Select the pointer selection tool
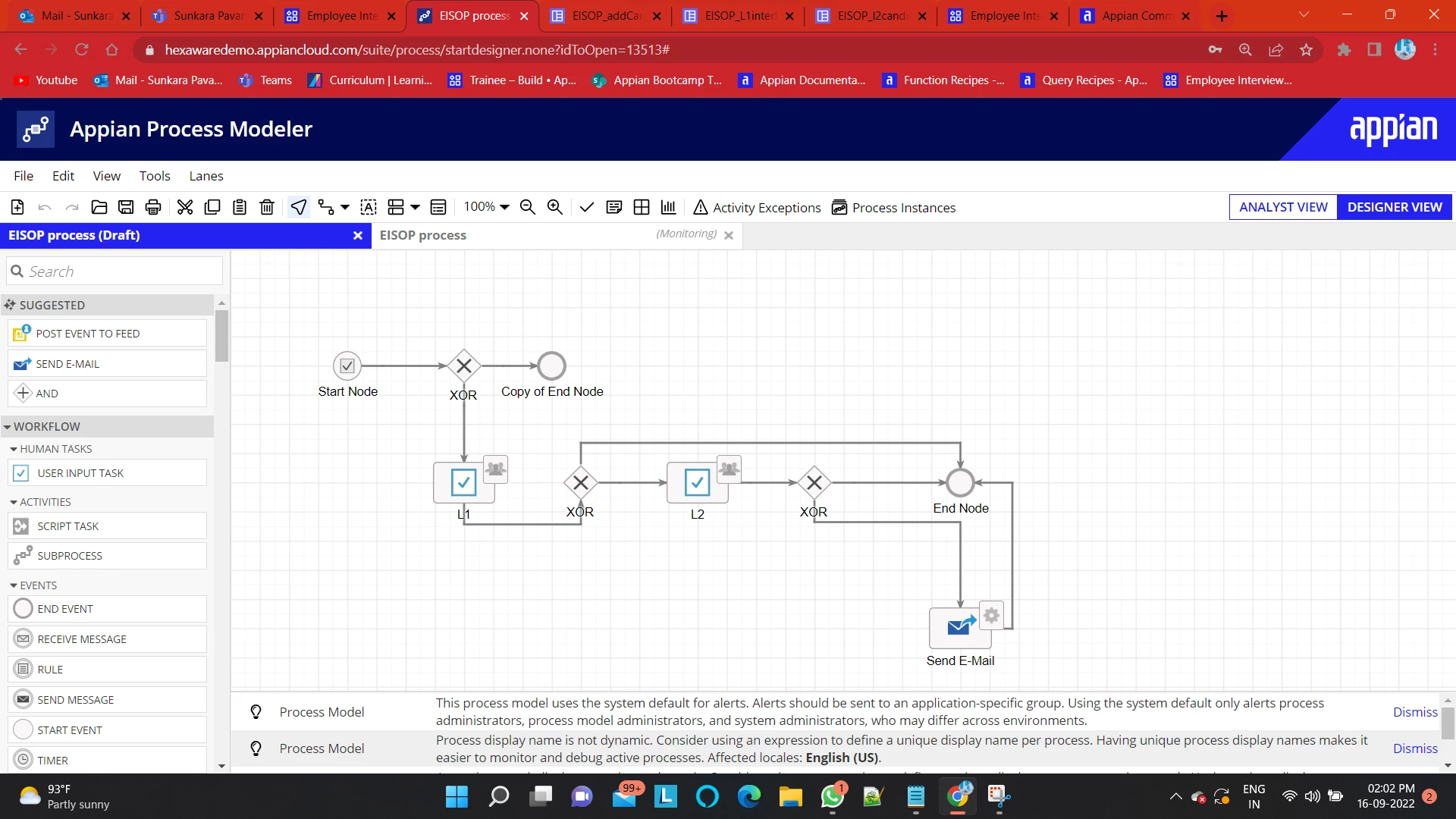Viewport: 1456px width, 819px height. tap(299, 207)
